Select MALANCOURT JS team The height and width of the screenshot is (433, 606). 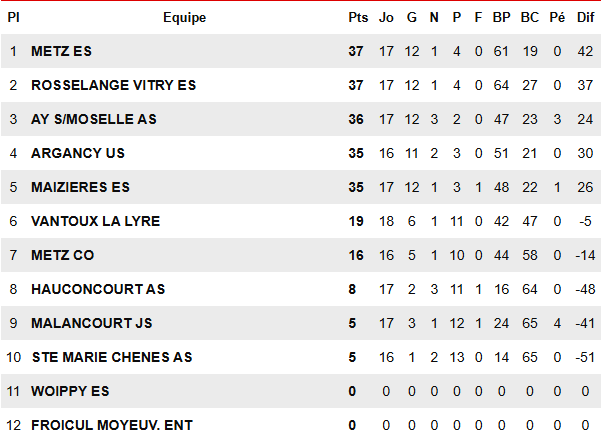pyautogui.click(x=92, y=324)
